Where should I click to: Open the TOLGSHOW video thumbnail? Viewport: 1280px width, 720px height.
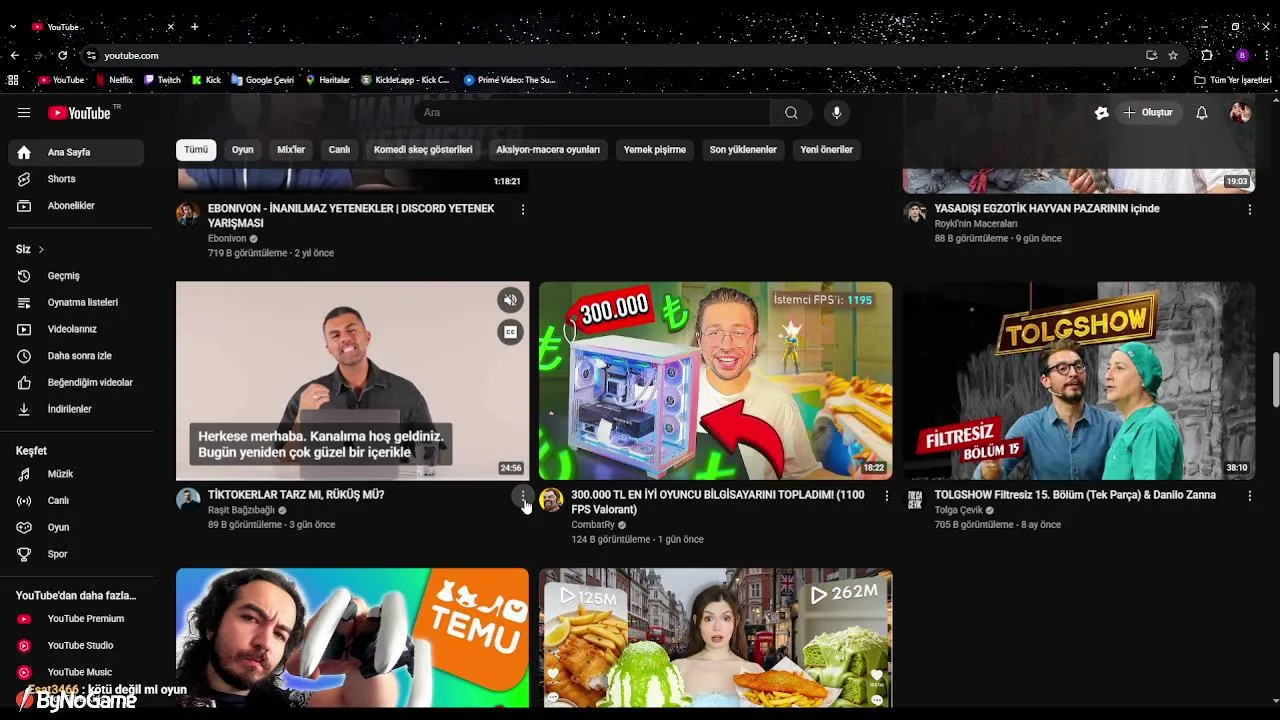[x=1079, y=381]
